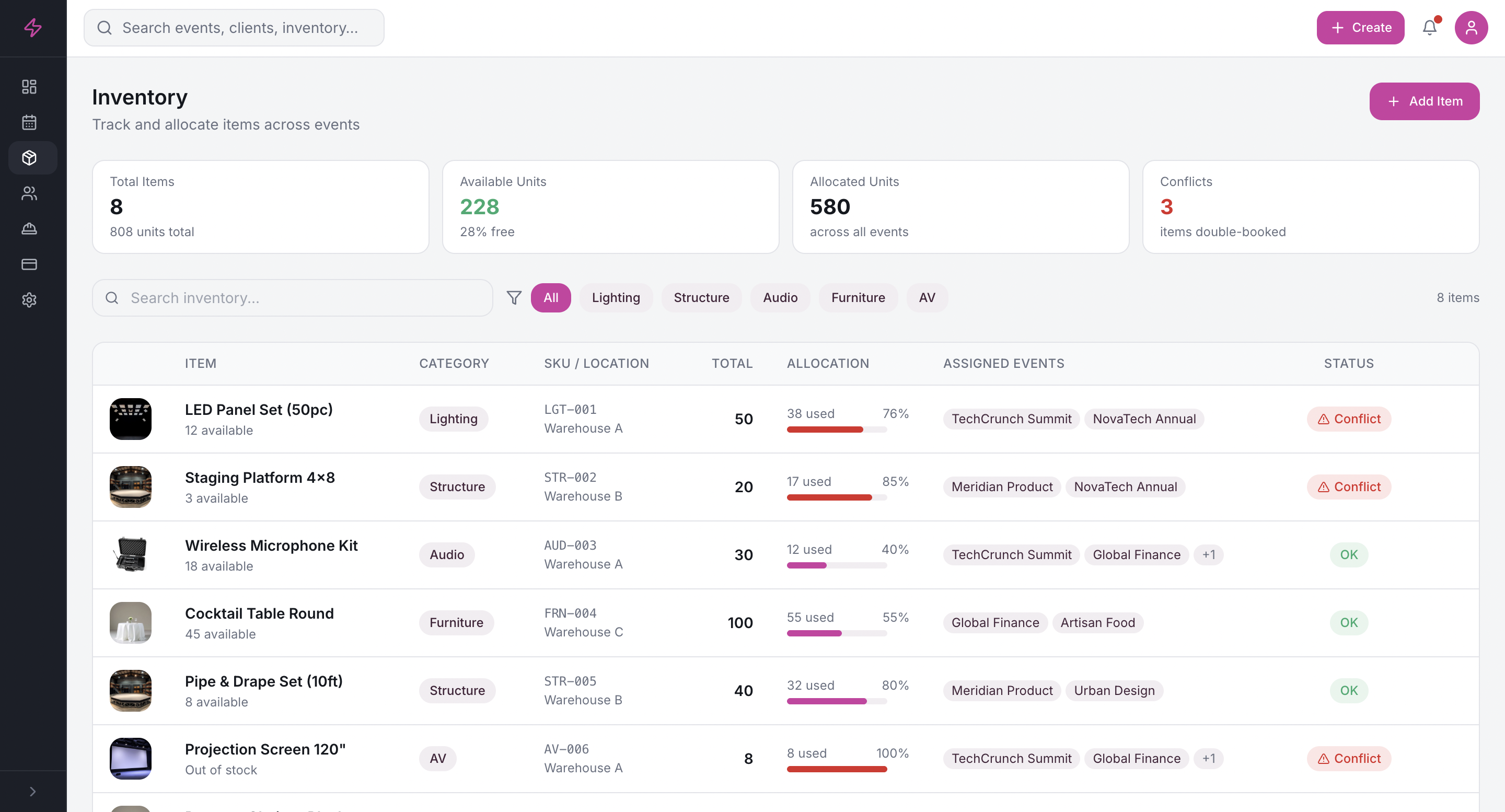Open the Billing card section in sidebar

[x=29, y=264]
